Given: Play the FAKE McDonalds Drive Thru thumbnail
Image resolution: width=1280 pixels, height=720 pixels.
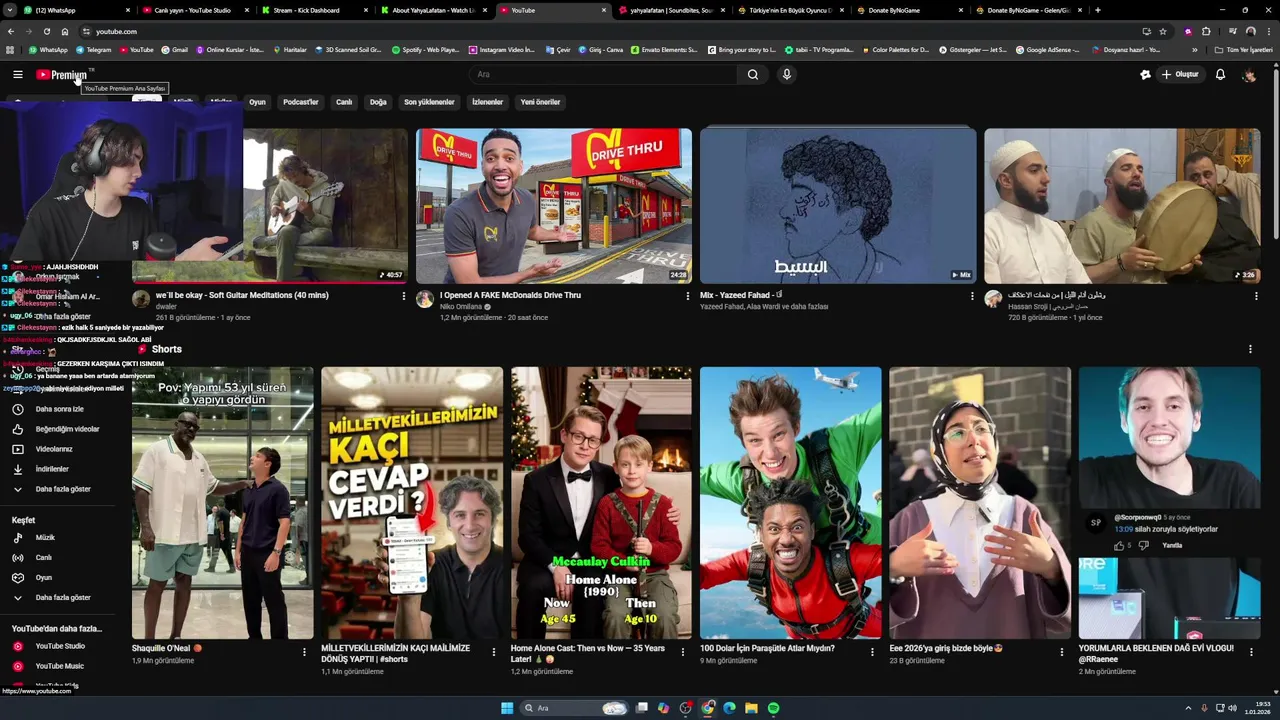Looking at the screenshot, I should click(554, 206).
